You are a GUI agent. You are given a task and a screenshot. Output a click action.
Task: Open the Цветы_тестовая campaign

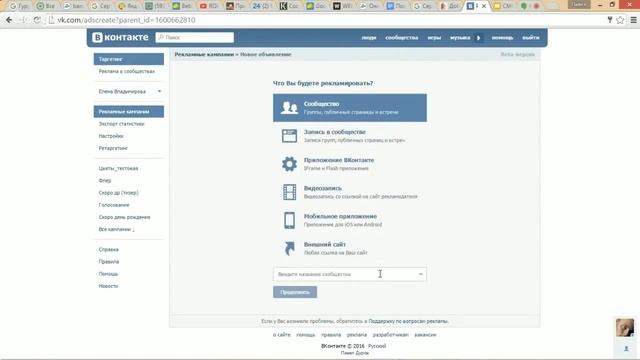(x=118, y=168)
